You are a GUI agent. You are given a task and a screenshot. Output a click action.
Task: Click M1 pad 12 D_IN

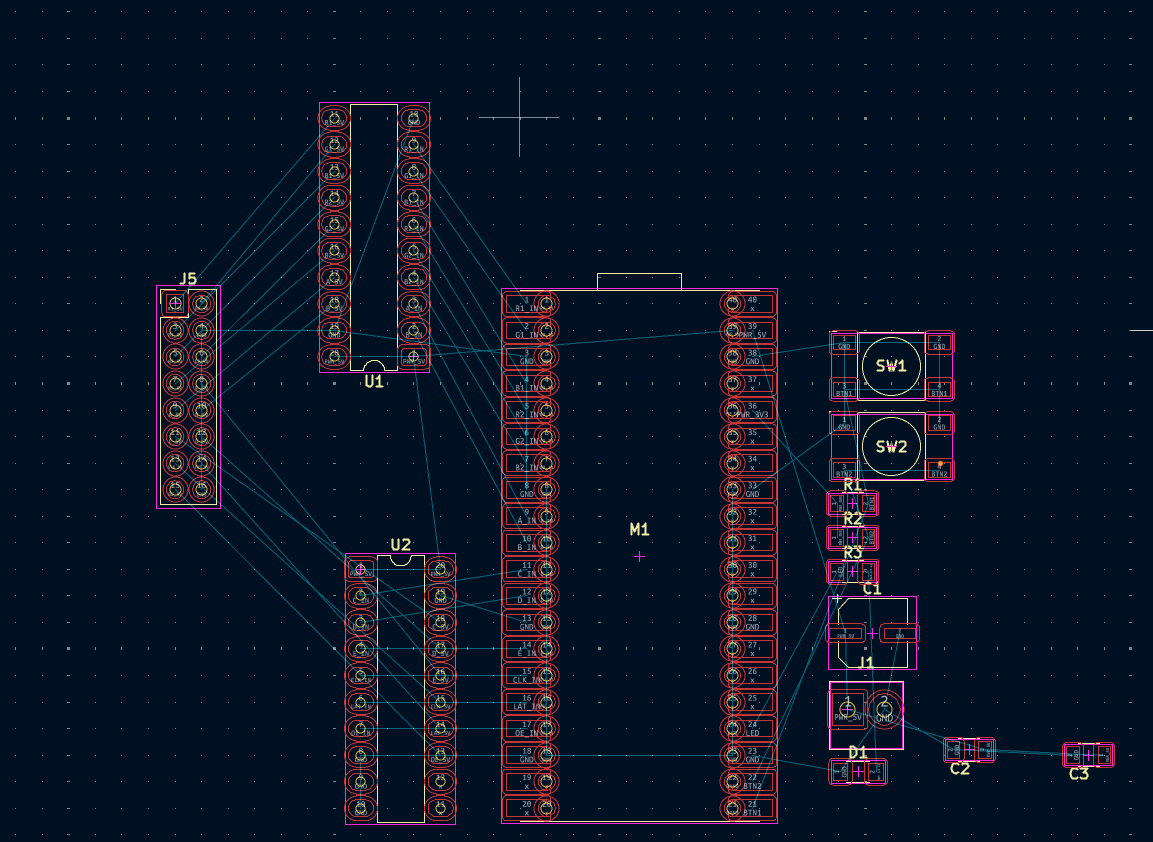pyautogui.click(x=527, y=596)
